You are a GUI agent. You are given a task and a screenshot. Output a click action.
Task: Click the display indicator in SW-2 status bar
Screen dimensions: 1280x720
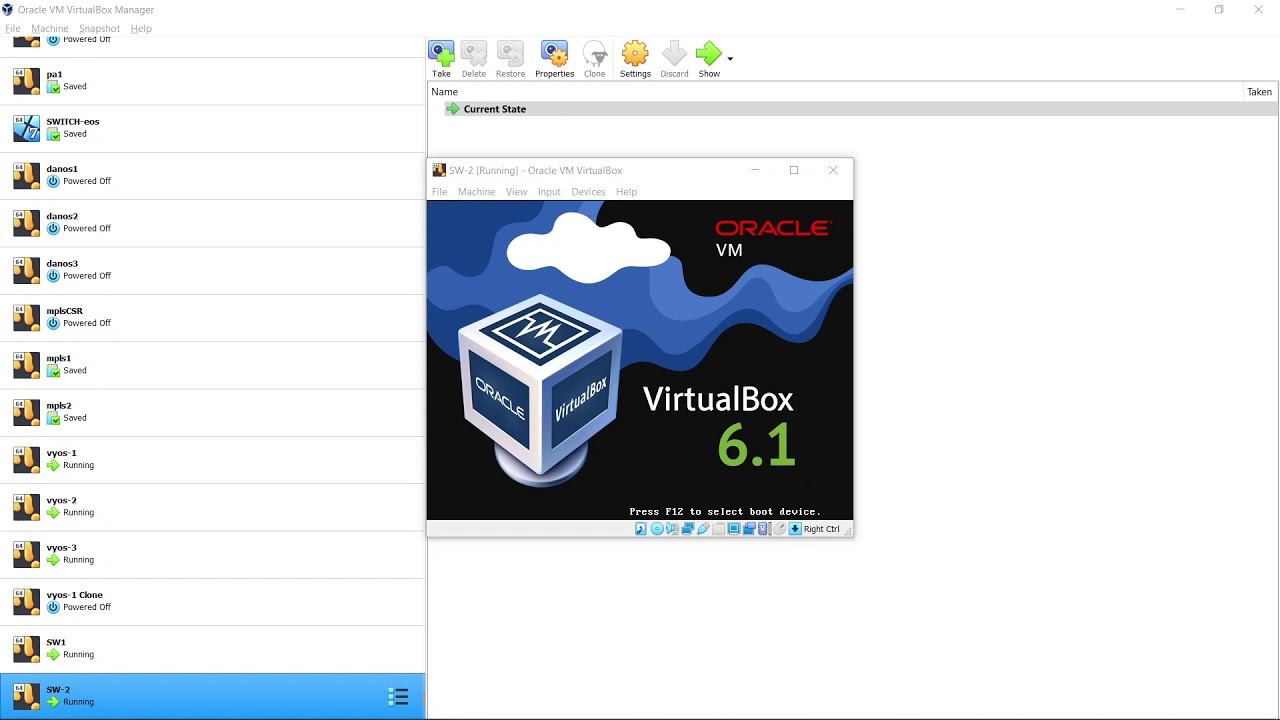[x=734, y=529]
